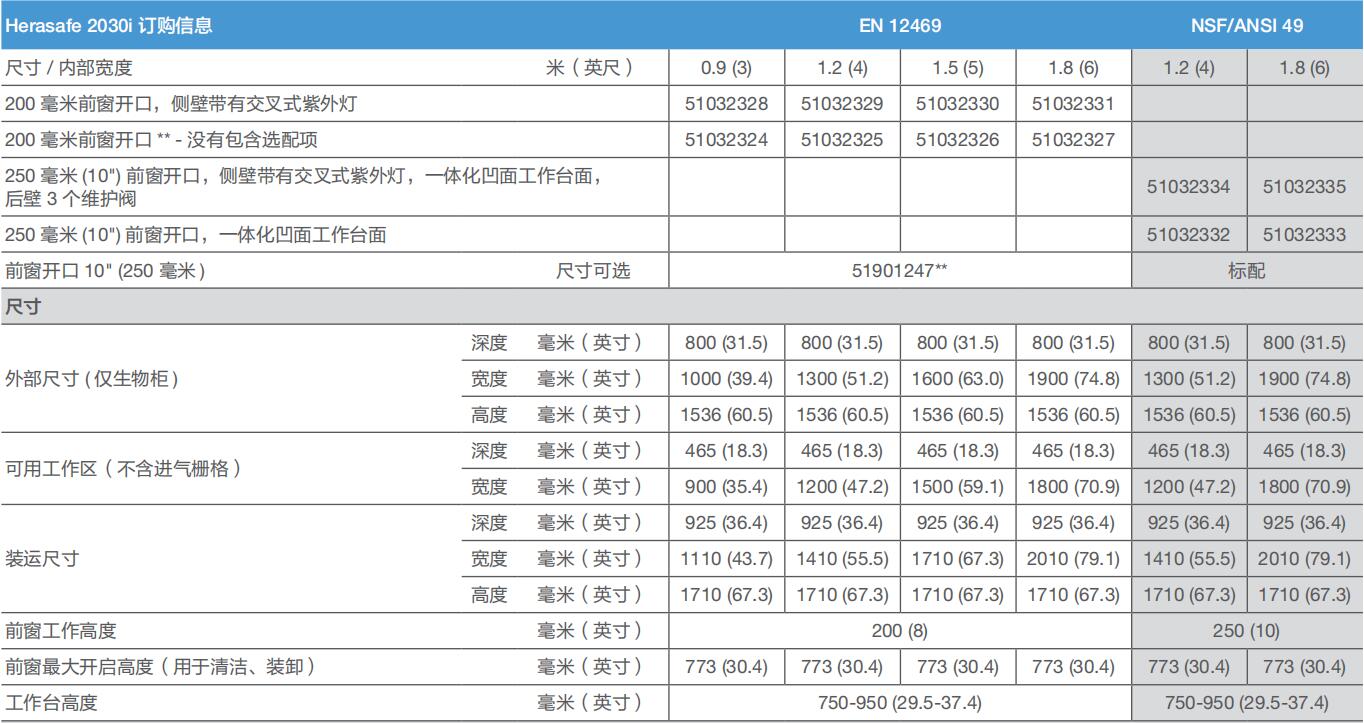This screenshot has height=723, width=1364.
Task: Click the 250 (10) front window height cell
Action: pyautogui.click(x=1246, y=631)
